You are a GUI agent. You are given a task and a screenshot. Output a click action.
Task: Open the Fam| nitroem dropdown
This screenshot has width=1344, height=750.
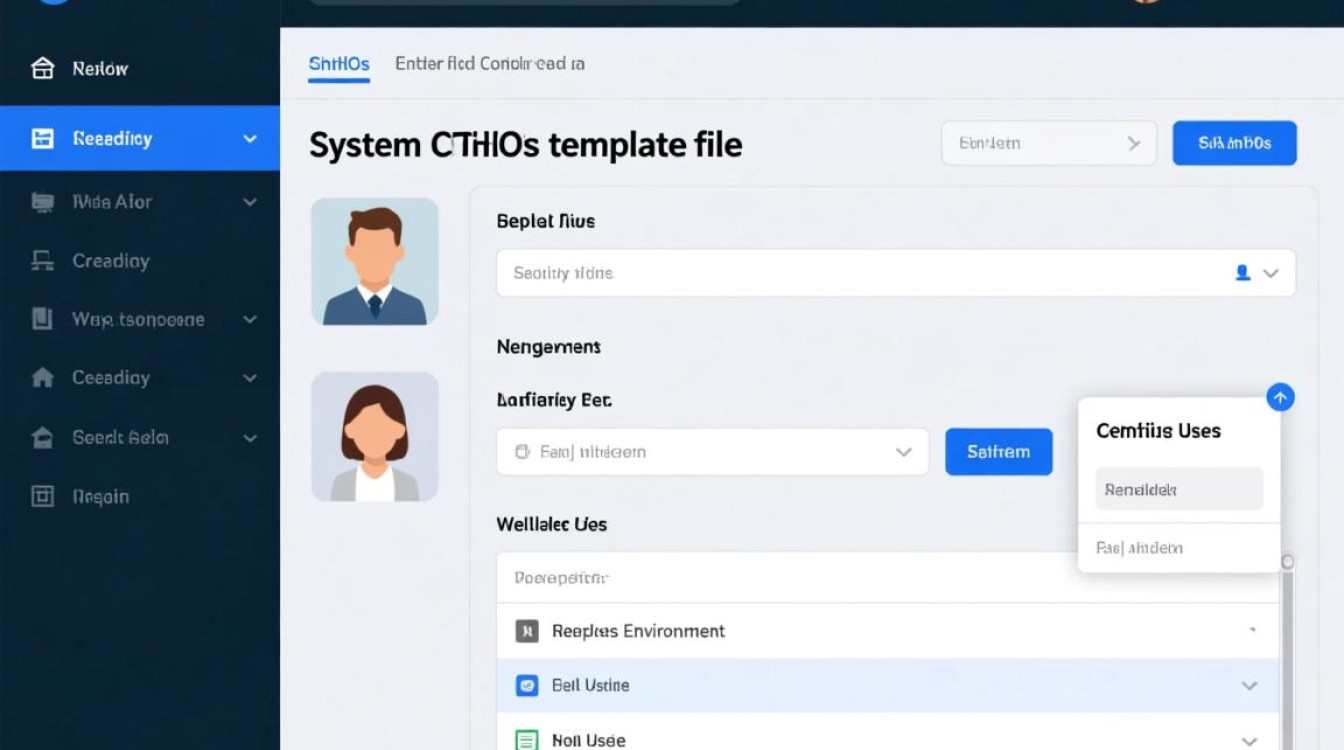[712, 452]
